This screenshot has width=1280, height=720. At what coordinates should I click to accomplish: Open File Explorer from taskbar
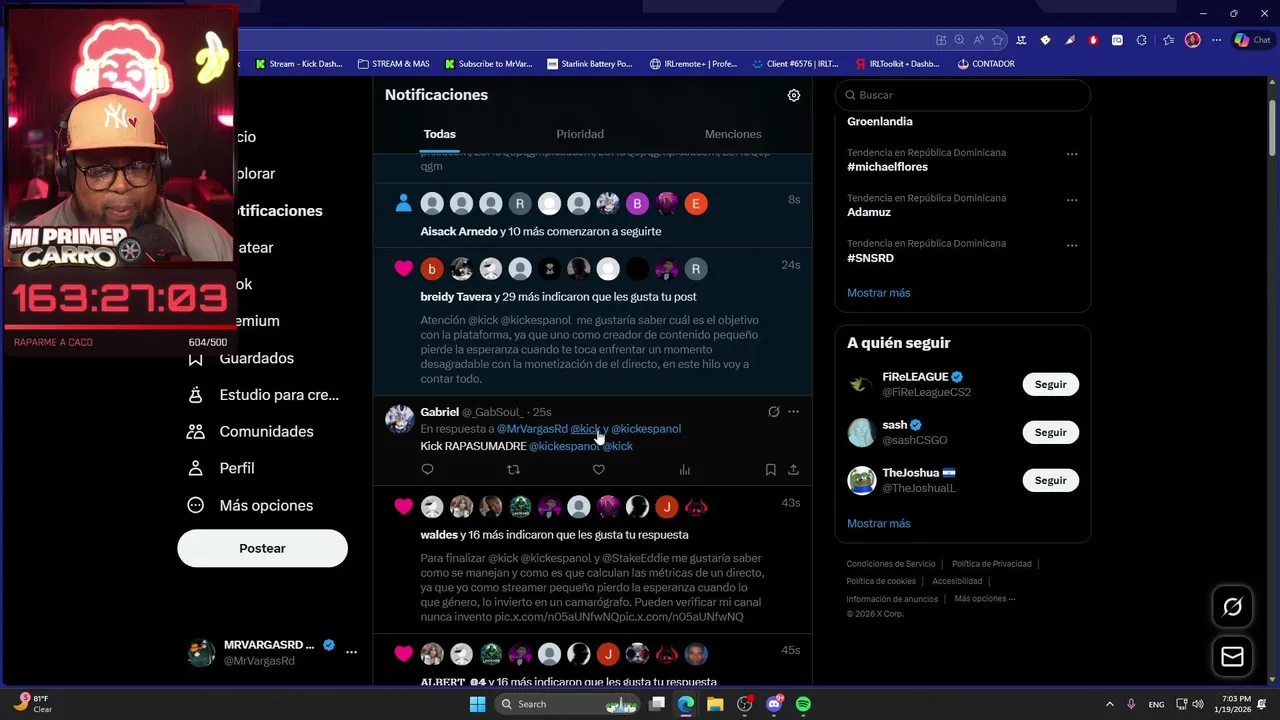[x=715, y=704]
